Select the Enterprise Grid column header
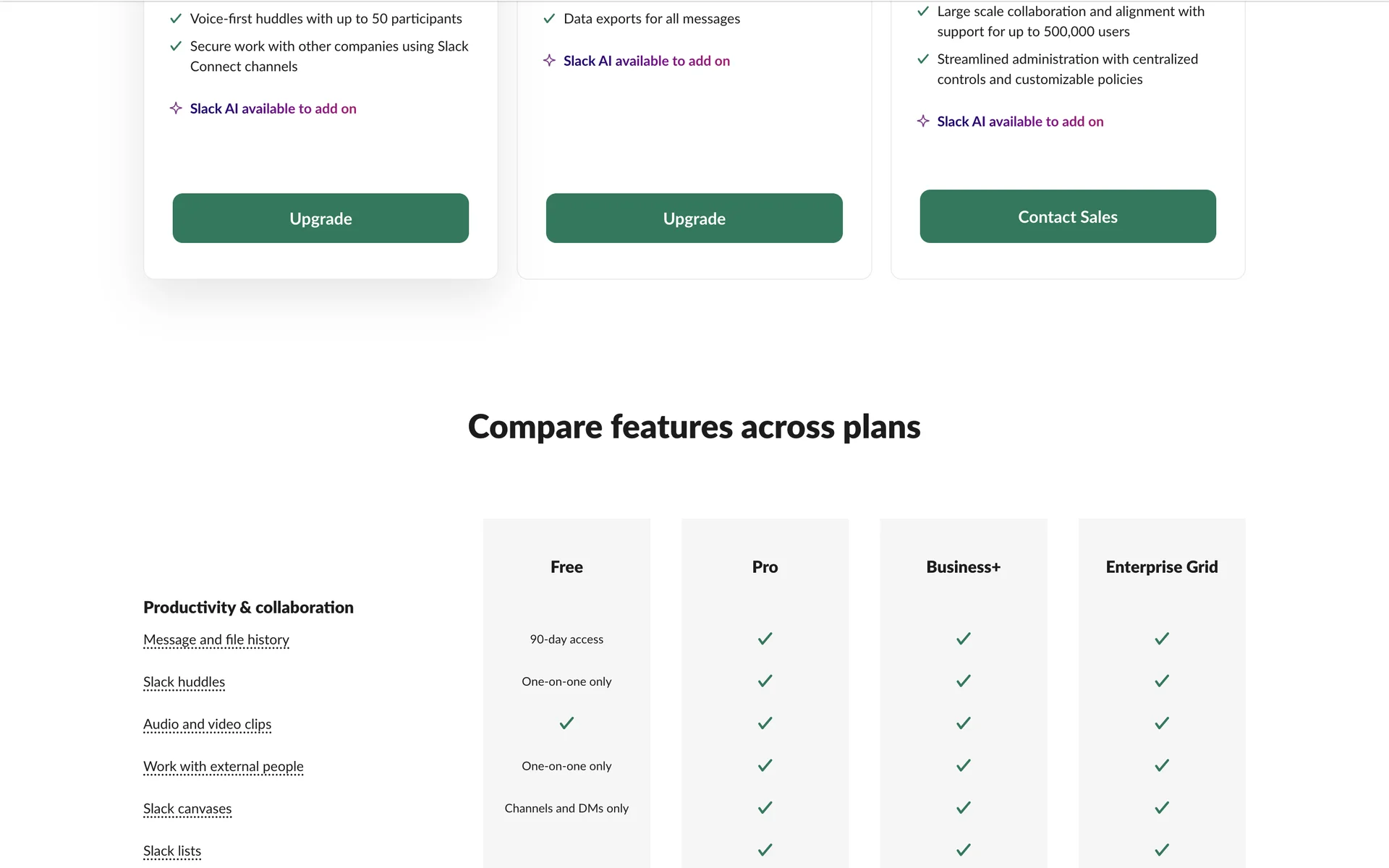 (1161, 567)
